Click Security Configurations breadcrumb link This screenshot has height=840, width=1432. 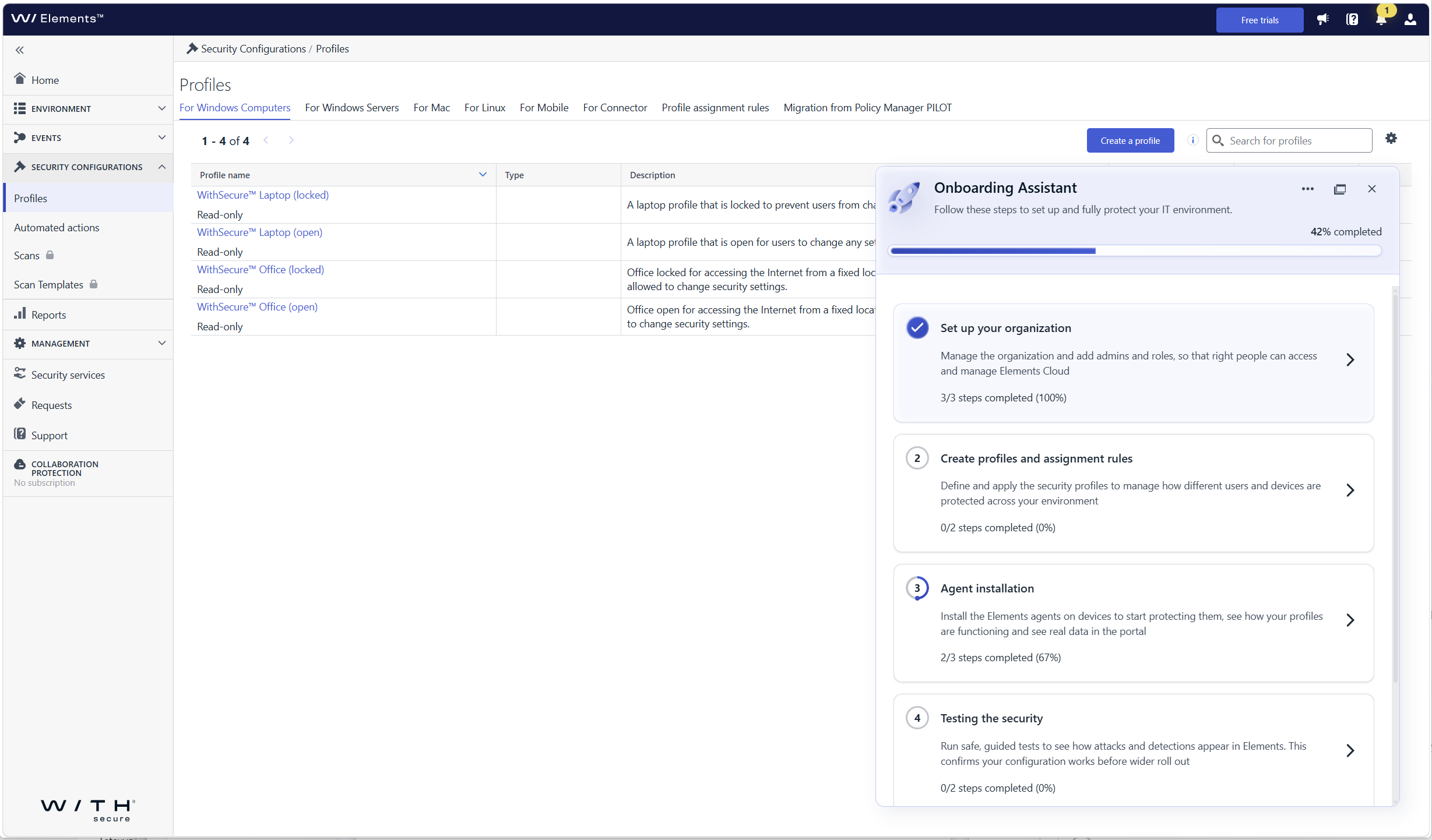[253, 49]
